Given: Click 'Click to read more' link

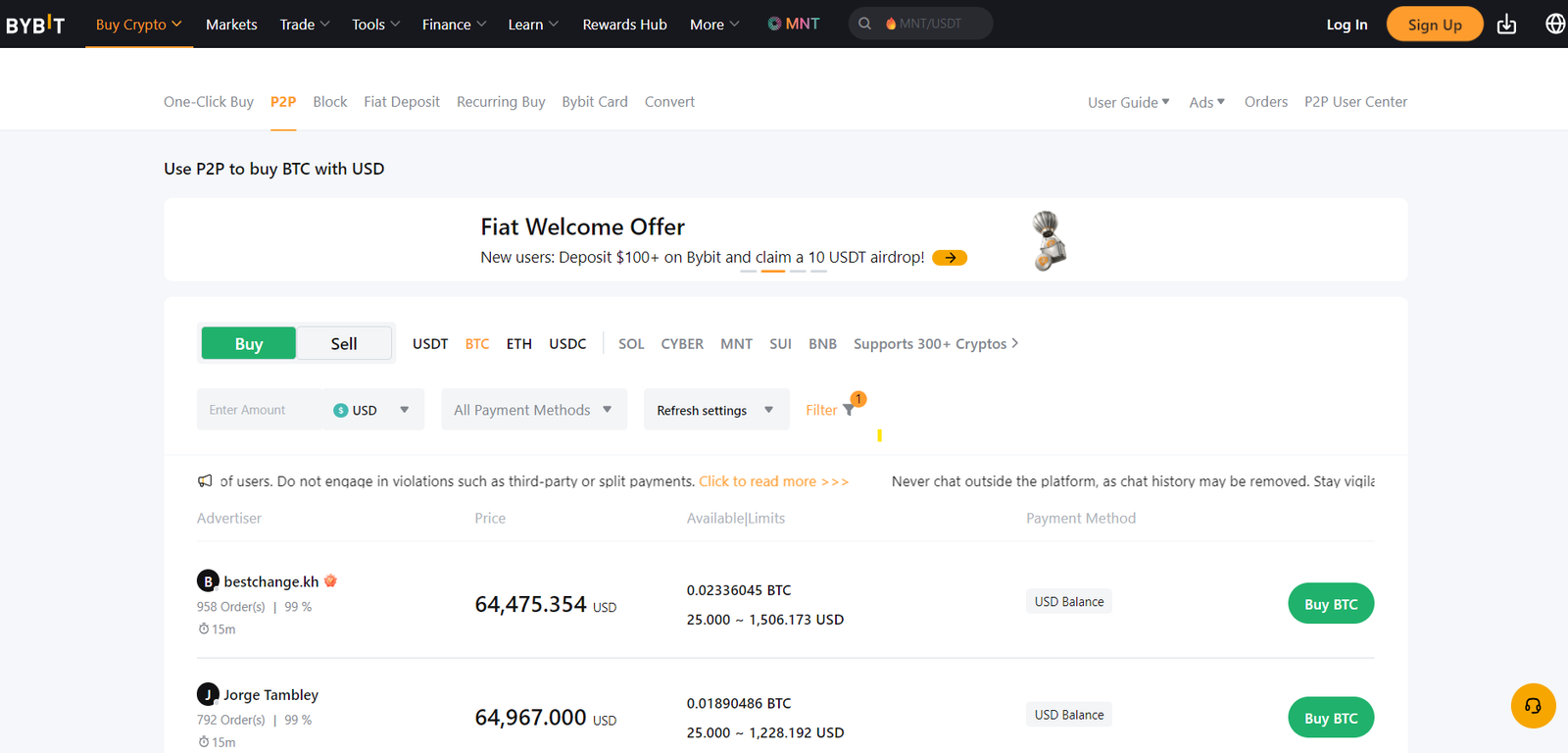Looking at the screenshot, I should tap(773, 481).
